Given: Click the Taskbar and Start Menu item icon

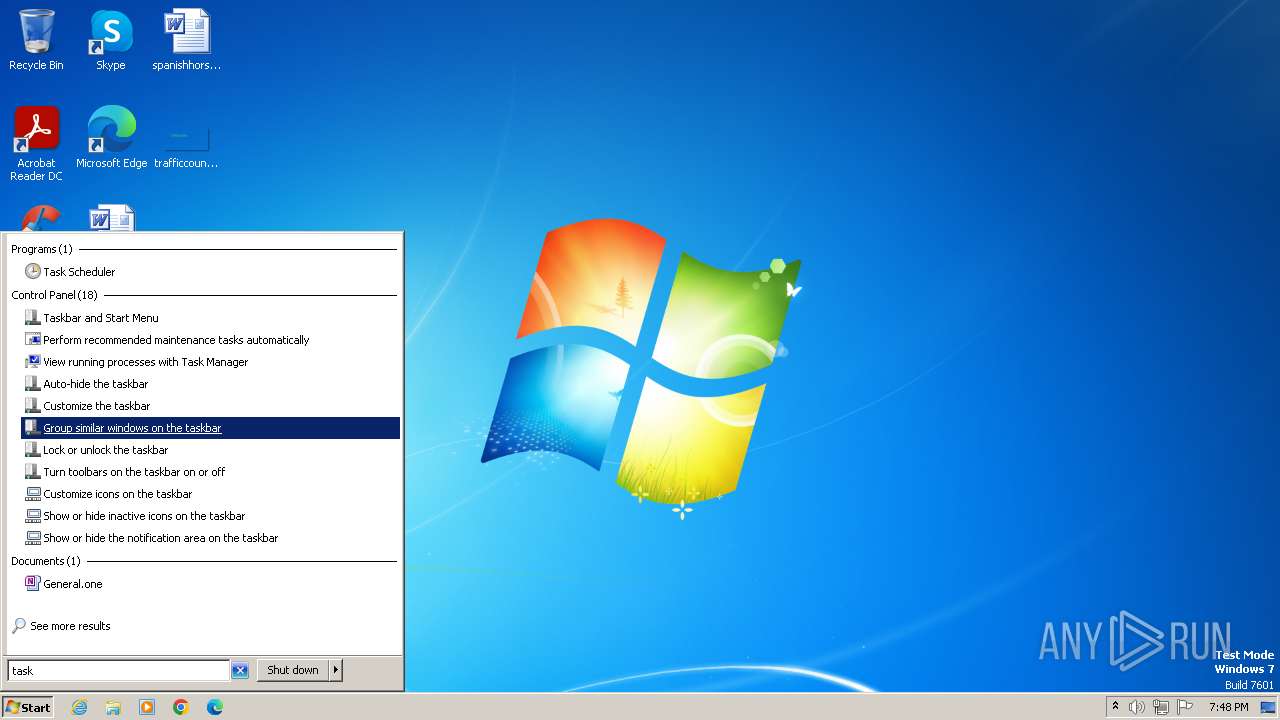Looking at the screenshot, I should [33, 317].
